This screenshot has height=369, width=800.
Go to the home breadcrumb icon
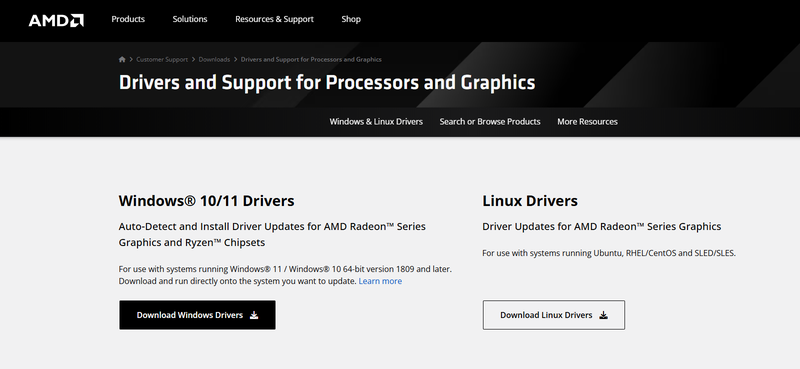coord(122,59)
